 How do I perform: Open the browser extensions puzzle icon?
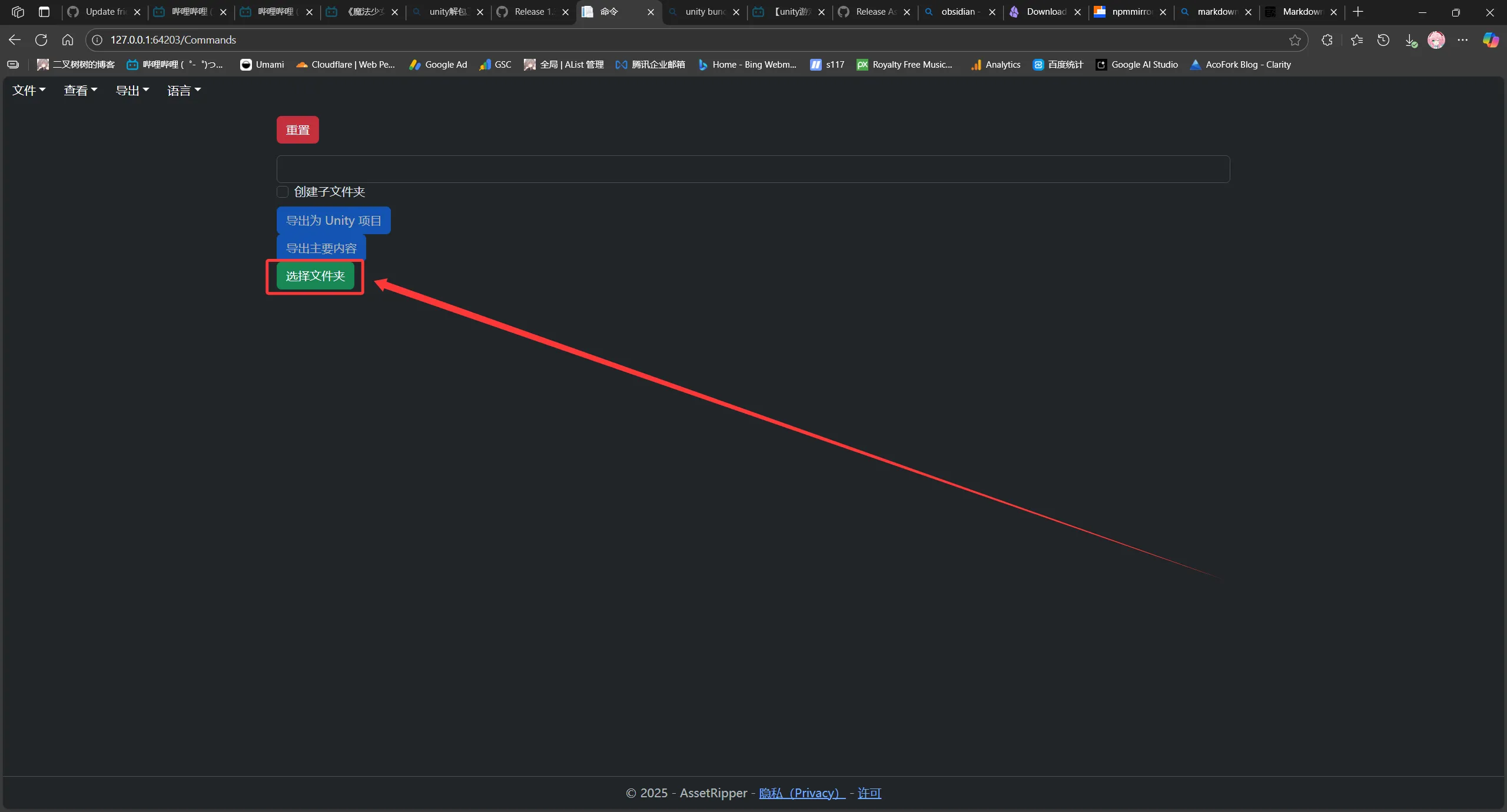1327,40
